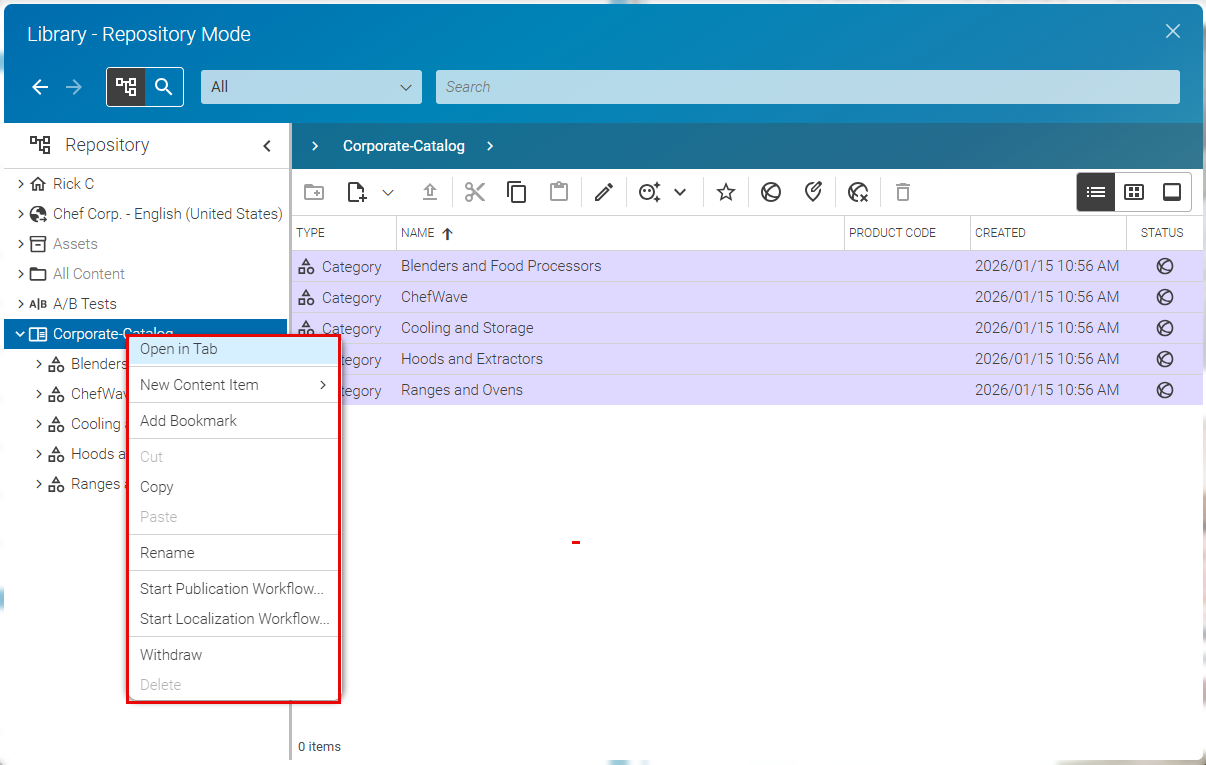Toggle the repository tree mode button

click(126, 87)
